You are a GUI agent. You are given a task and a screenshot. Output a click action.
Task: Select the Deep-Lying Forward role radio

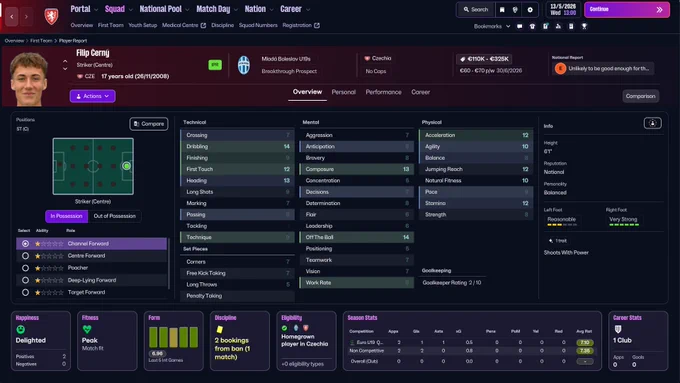pyautogui.click(x=25, y=280)
